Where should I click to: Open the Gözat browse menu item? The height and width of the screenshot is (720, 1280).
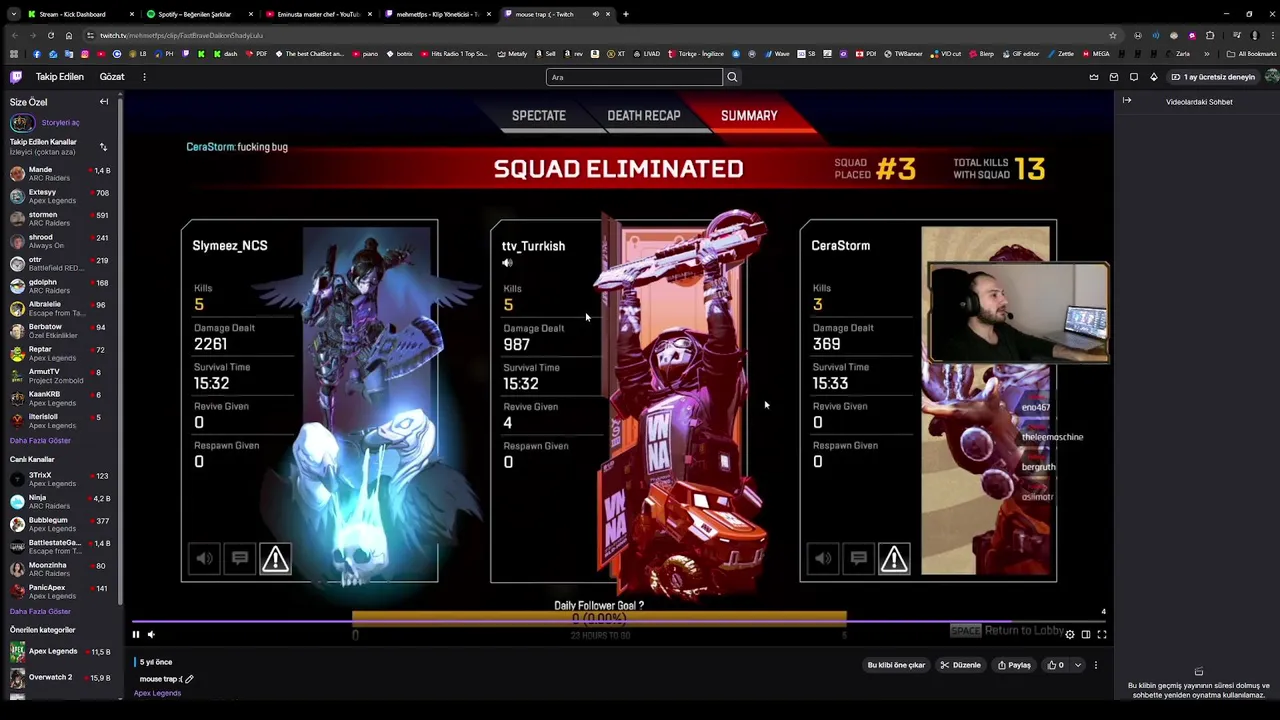click(112, 77)
